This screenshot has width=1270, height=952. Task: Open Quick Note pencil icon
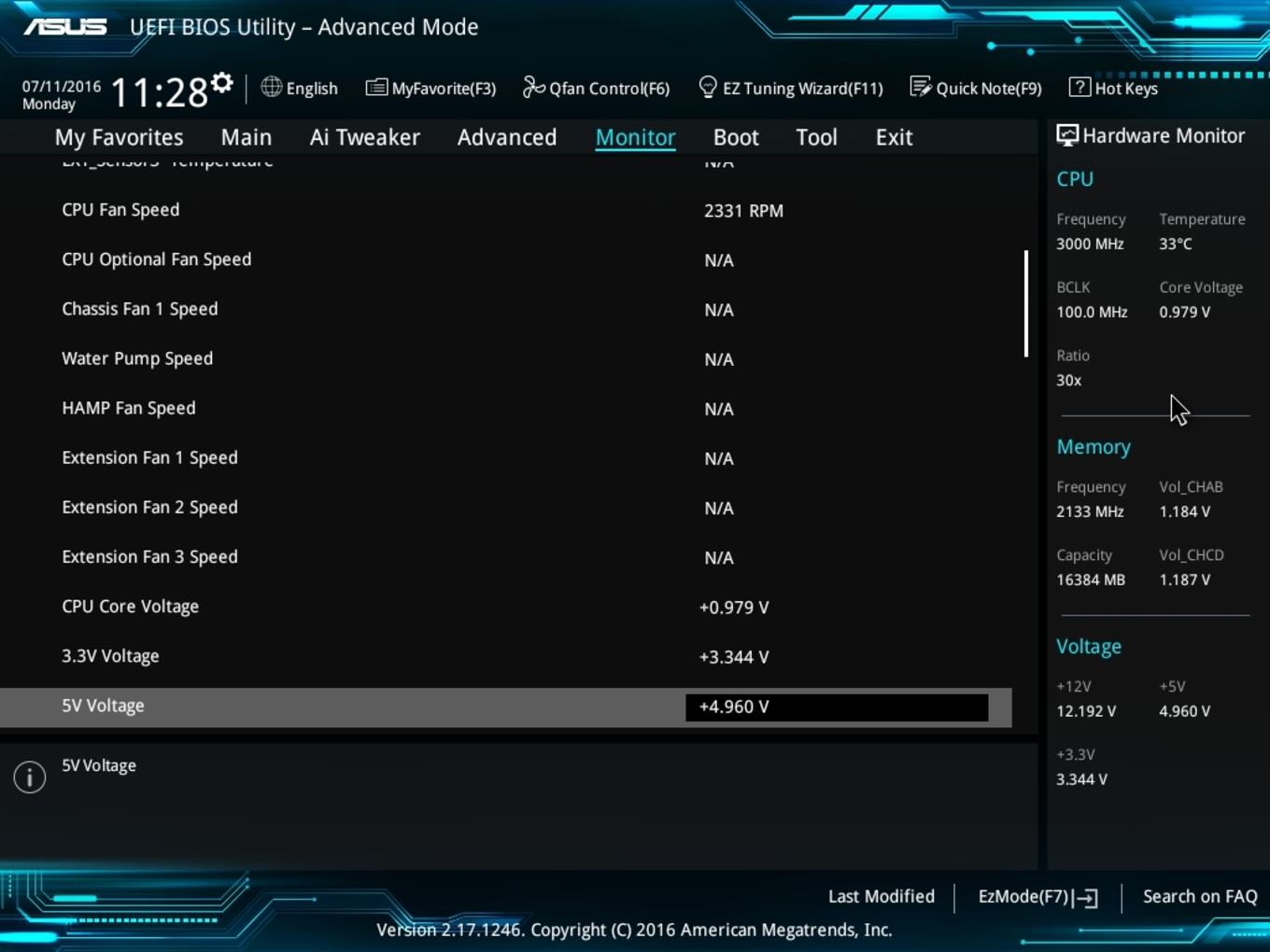click(921, 87)
